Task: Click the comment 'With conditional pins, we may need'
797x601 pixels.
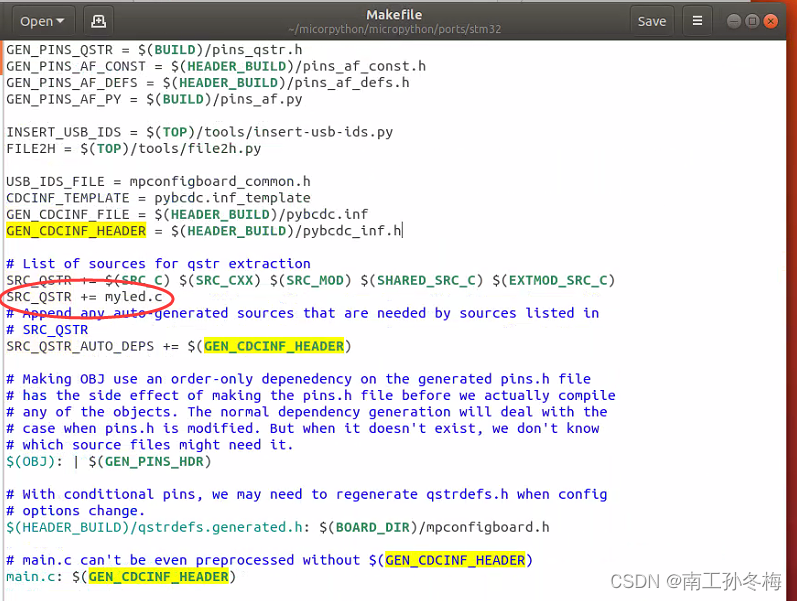Action: pyautogui.click(x=306, y=494)
